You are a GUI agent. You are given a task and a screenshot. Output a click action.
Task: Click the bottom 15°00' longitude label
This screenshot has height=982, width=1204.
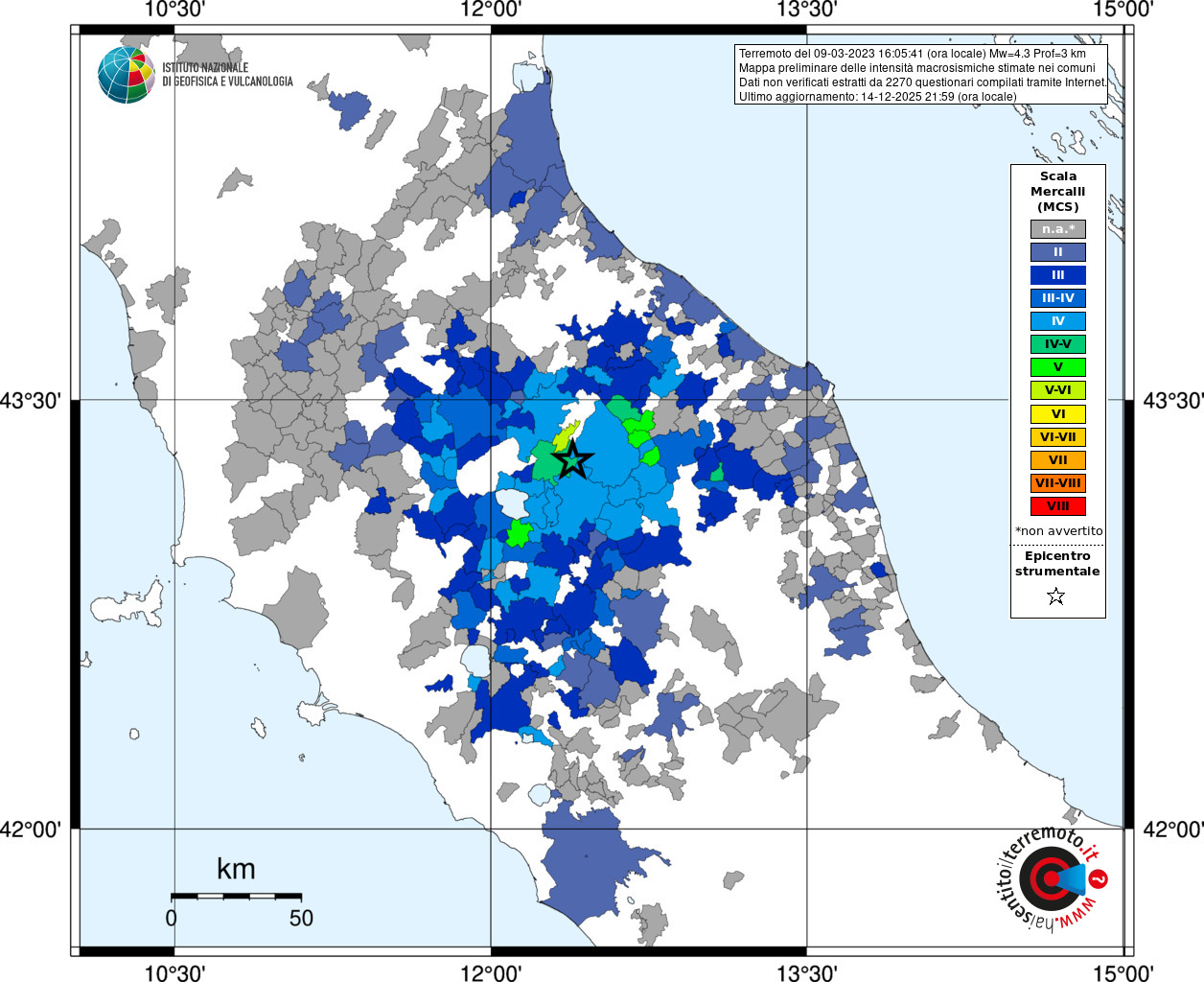click(x=1123, y=973)
